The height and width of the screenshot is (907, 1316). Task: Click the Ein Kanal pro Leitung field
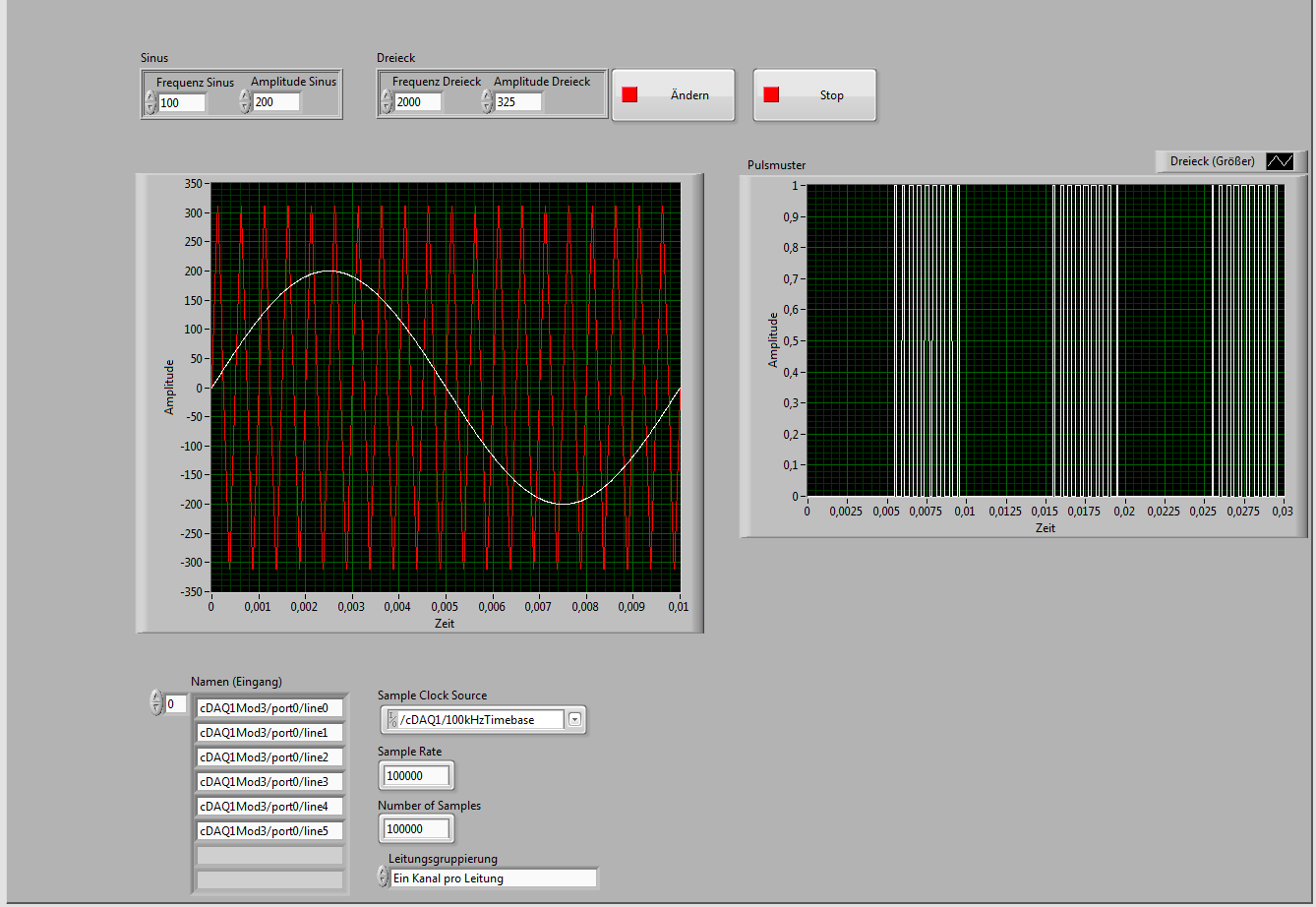point(492,878)
